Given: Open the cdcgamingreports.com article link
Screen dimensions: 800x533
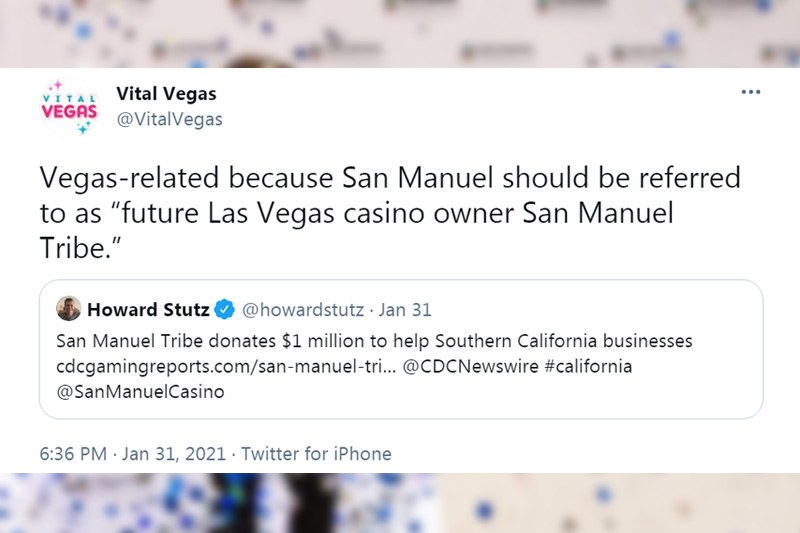Looking at the screenshot, I should click(226, 367).
